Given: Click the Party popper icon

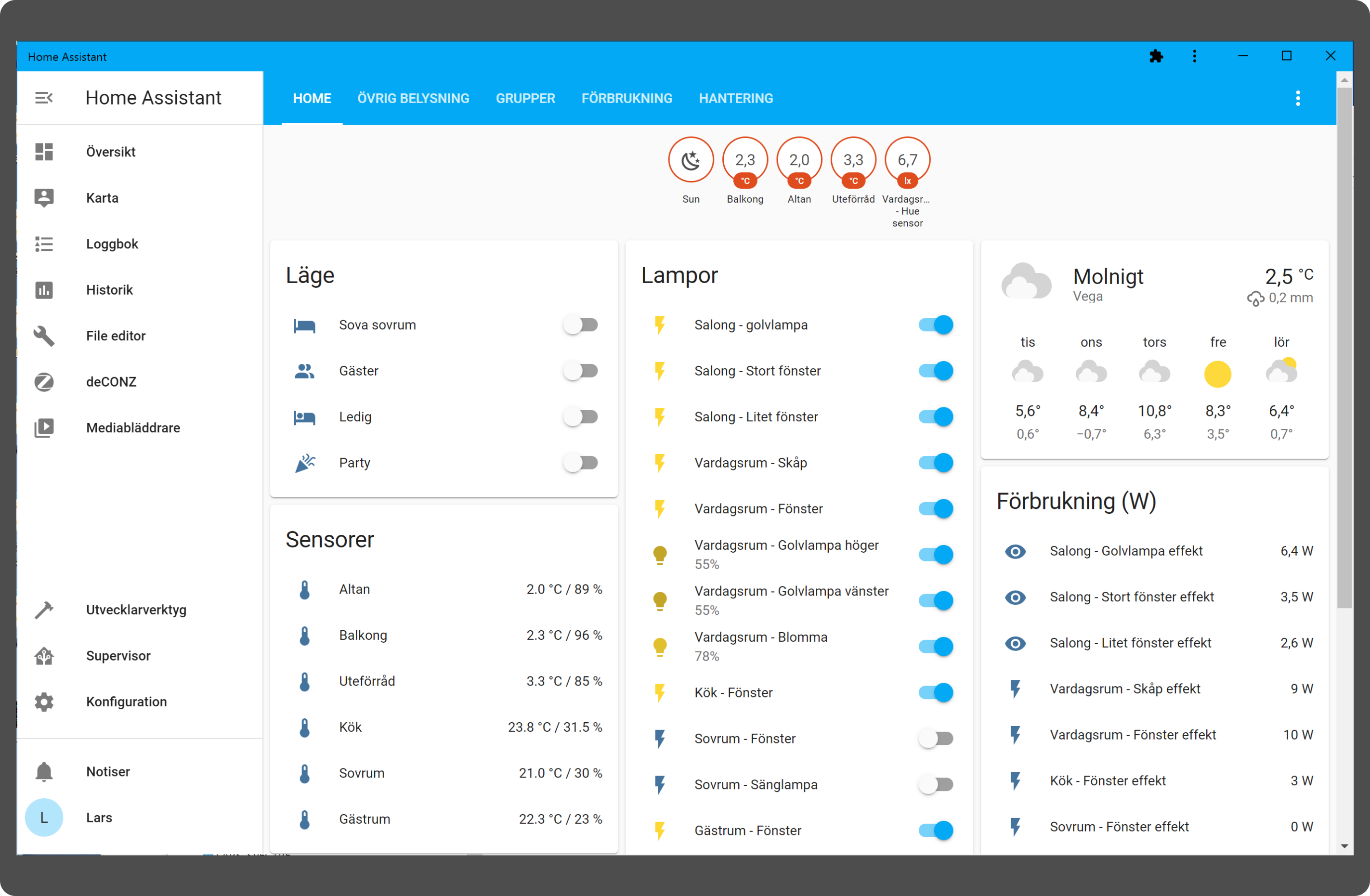Looking at the screenshot, I should pos(304,463).
